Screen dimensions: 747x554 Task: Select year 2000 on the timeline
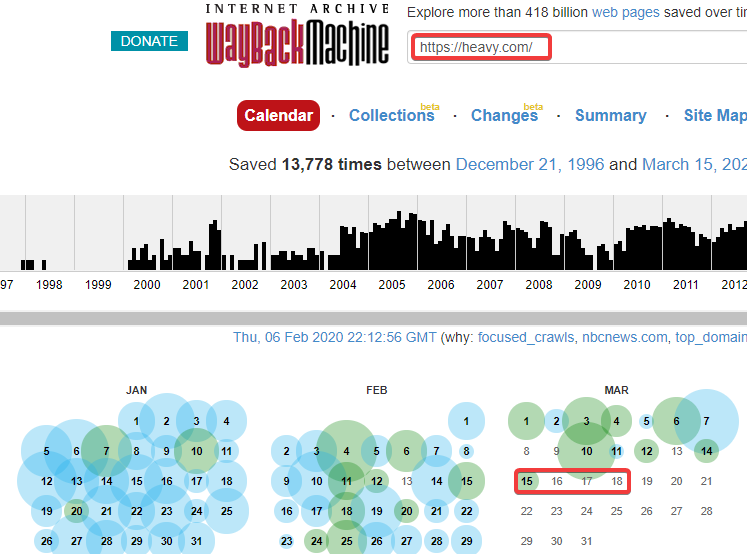coord(147,285)
